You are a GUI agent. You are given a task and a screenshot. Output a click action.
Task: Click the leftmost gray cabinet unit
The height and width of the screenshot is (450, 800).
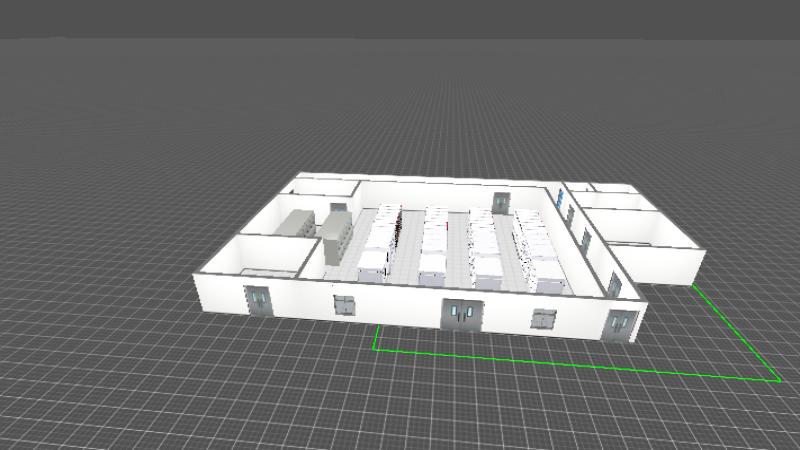click(295, 224)
